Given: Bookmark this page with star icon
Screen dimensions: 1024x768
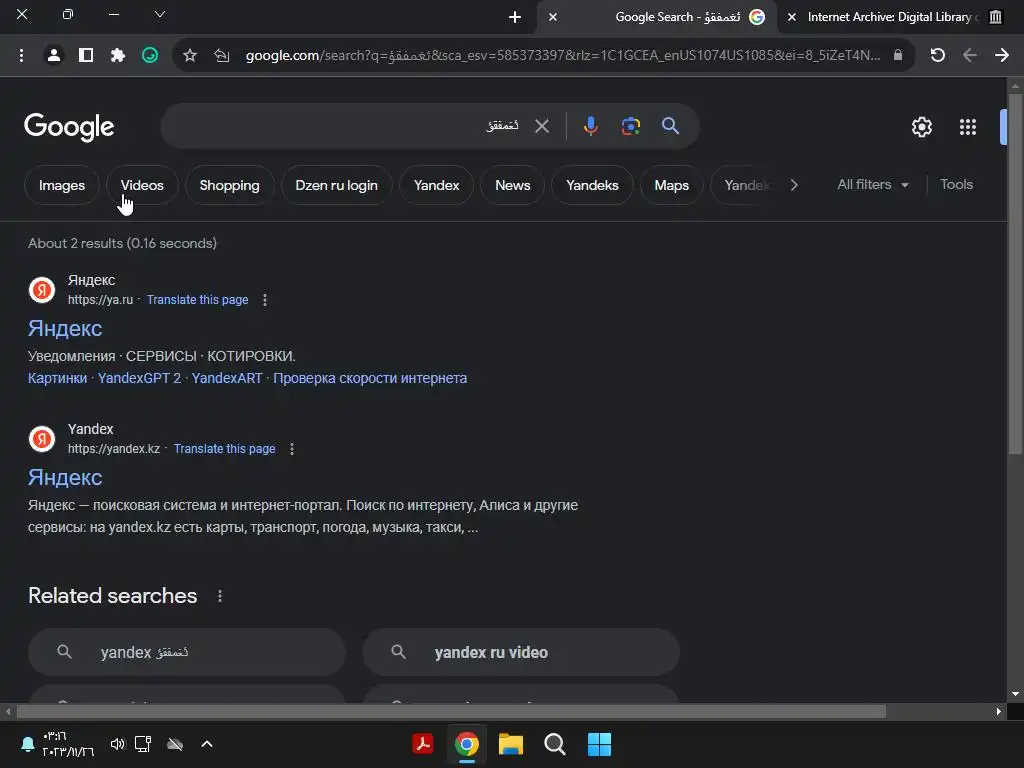Looking at the screenshot, I should pos(189,56).
